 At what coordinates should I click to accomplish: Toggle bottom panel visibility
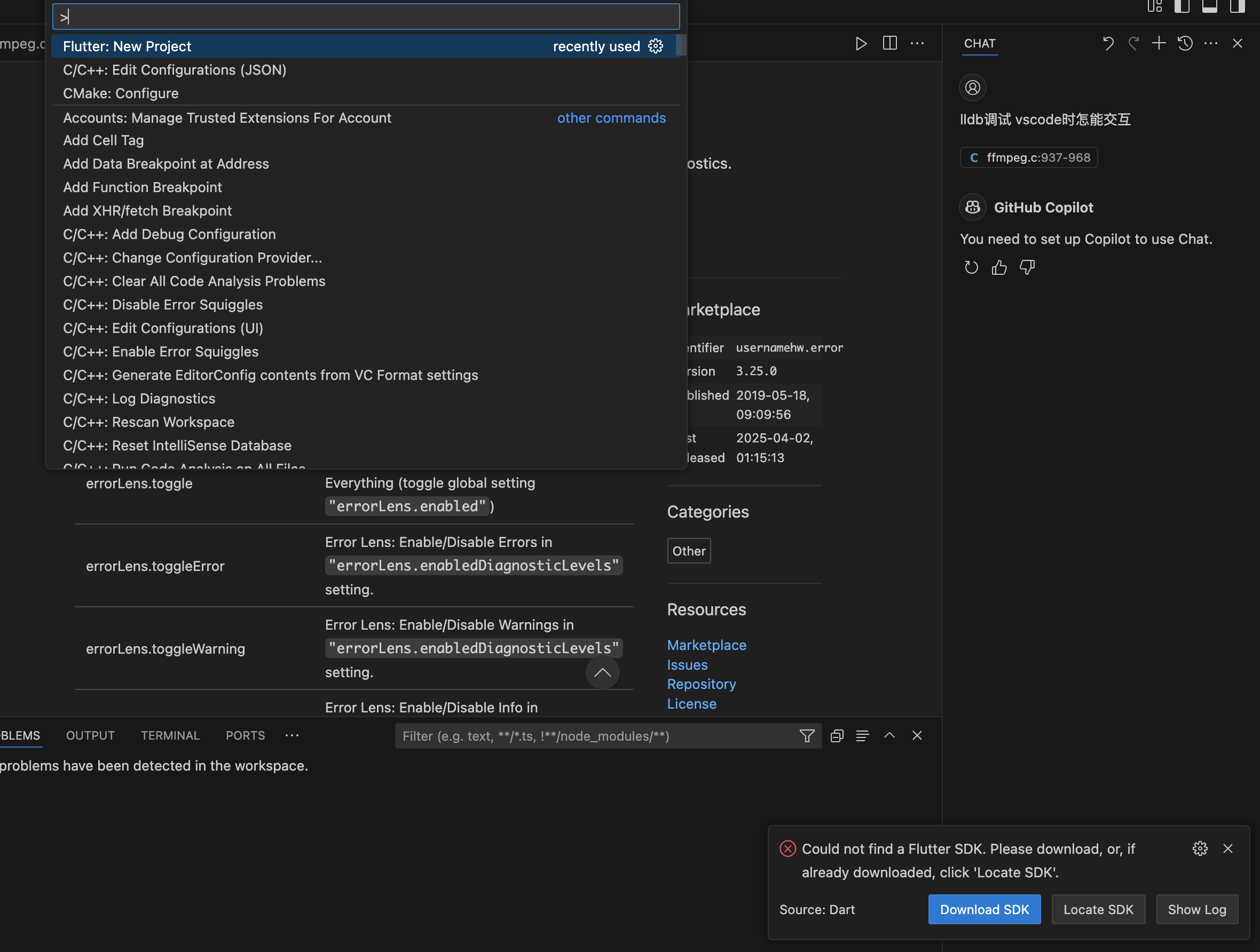click(1209, 6)
